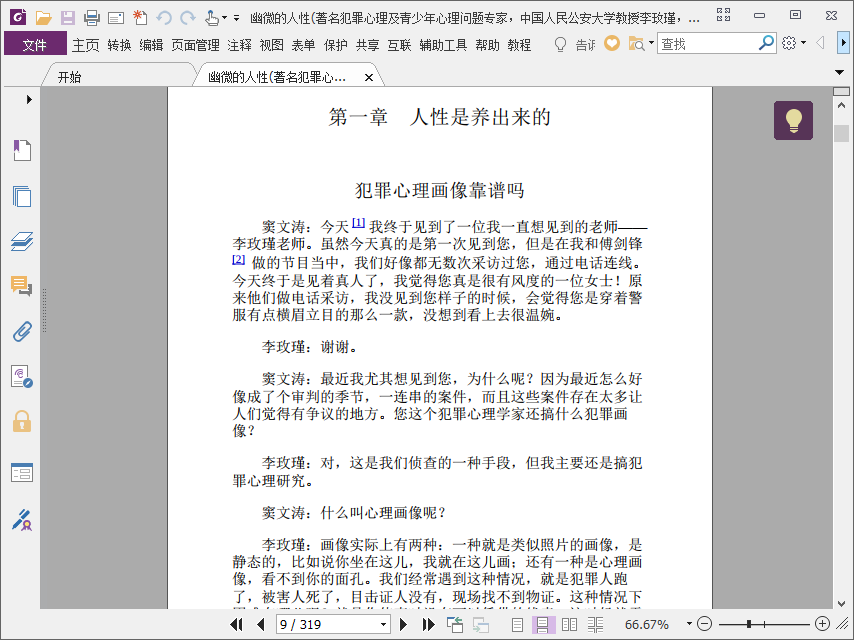854x640 pixels.
Task: Jump to the last page
Action: (428, 624)
